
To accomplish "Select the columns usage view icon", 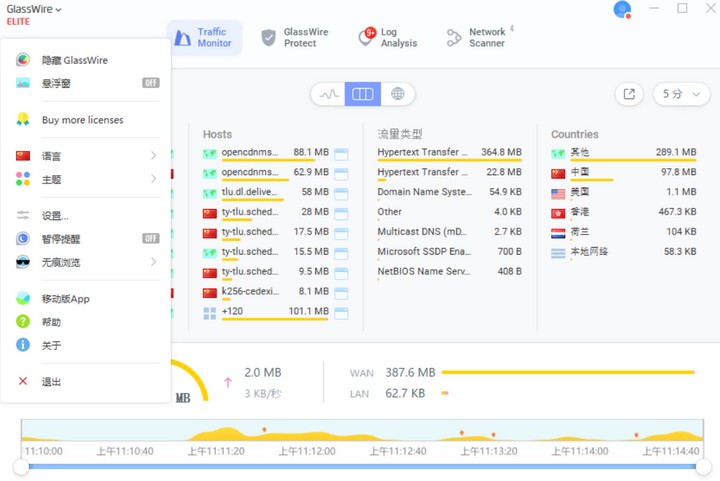I will coord(363,94).
